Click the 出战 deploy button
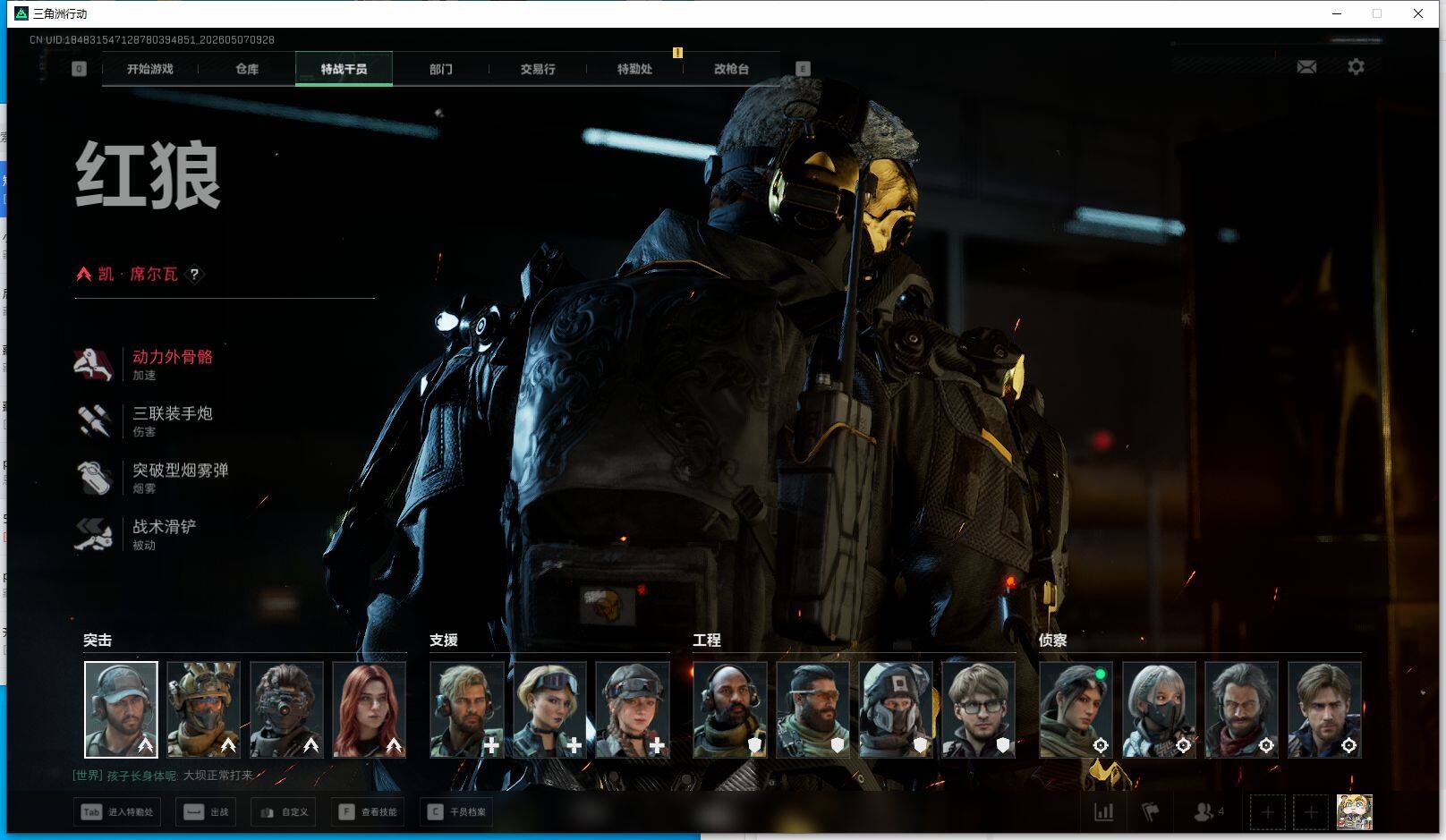 (x=206, y=812)
